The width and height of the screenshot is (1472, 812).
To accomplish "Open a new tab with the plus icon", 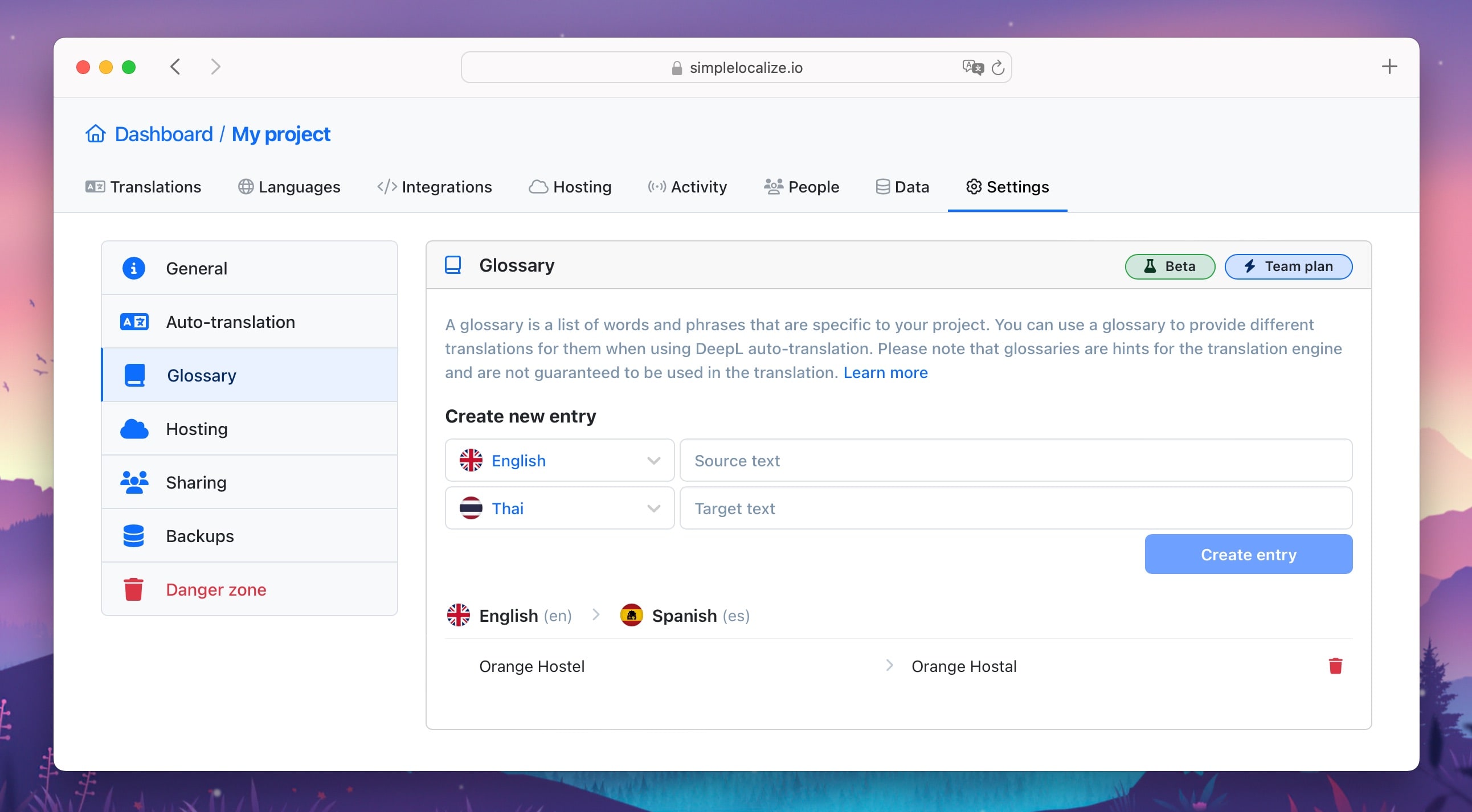I will coord(1389,66).
